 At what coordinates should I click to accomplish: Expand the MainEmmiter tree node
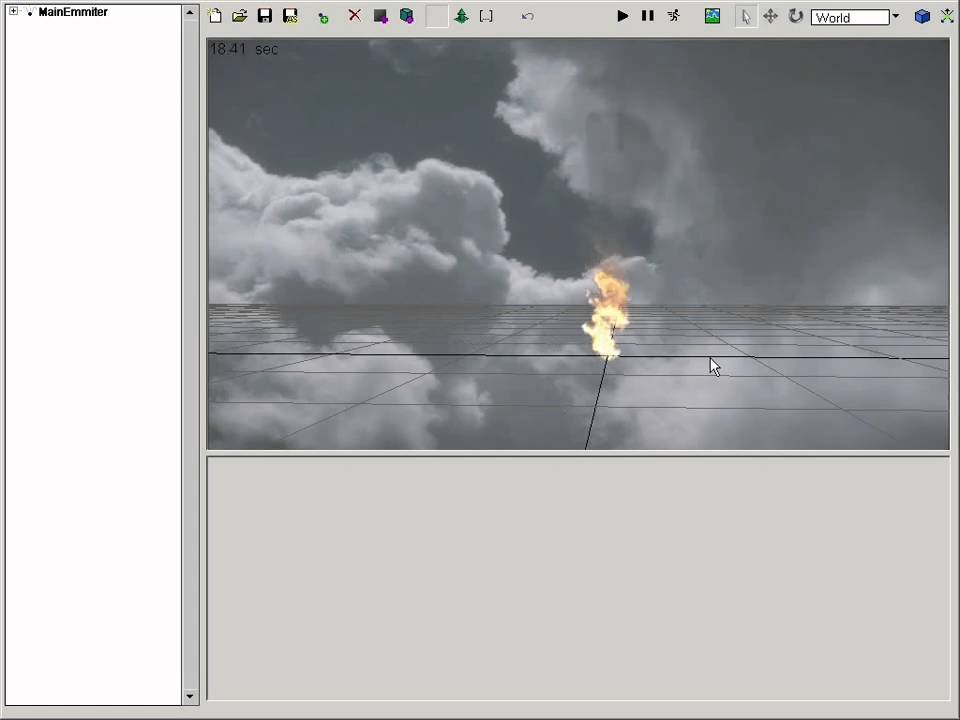(13, 11)
